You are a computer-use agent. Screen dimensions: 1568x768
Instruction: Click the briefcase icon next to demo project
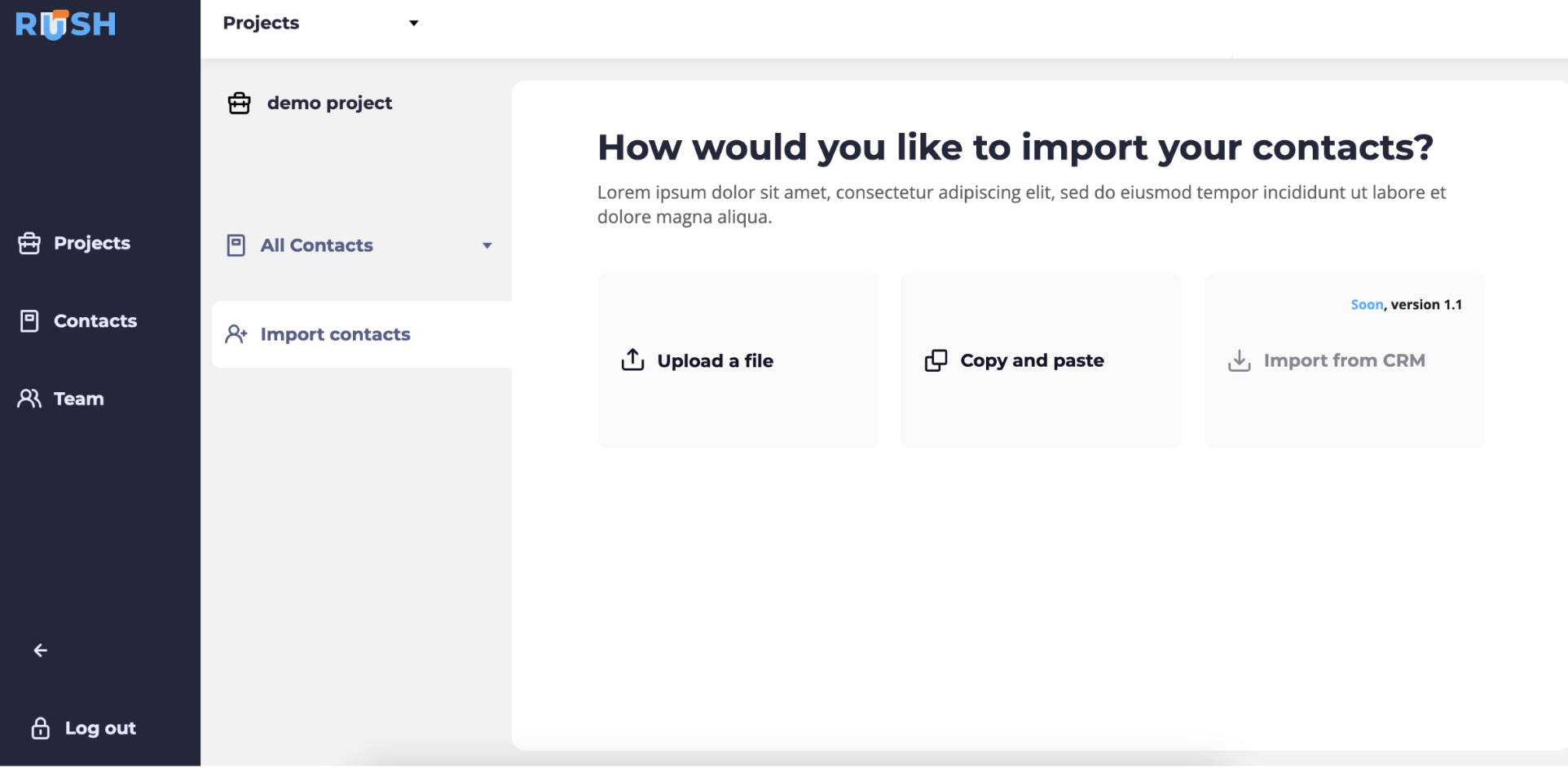pyautogui.click(x=239, y=103)
